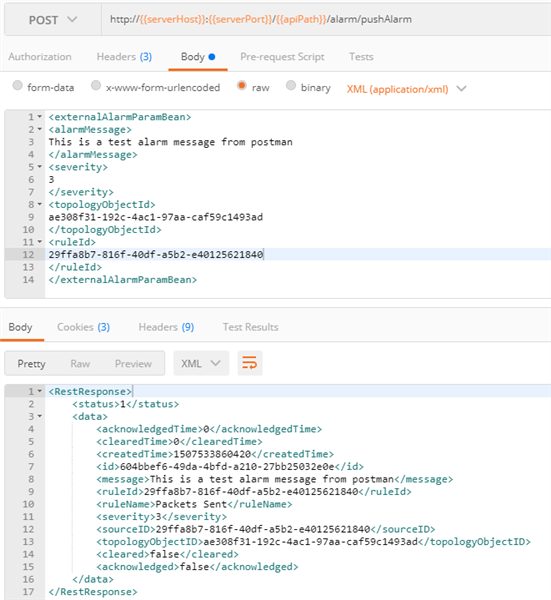
Task: Collapse RestResponse fold arrow in response
Action: [39, 391]
